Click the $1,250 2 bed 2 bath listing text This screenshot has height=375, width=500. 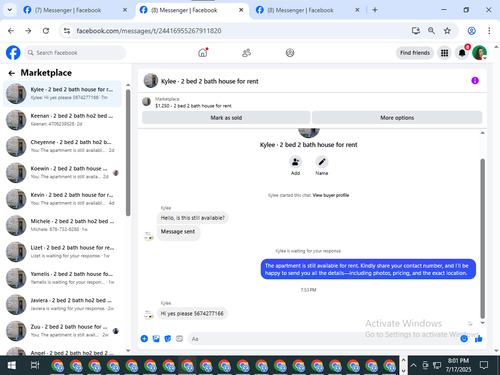(193, 106)
